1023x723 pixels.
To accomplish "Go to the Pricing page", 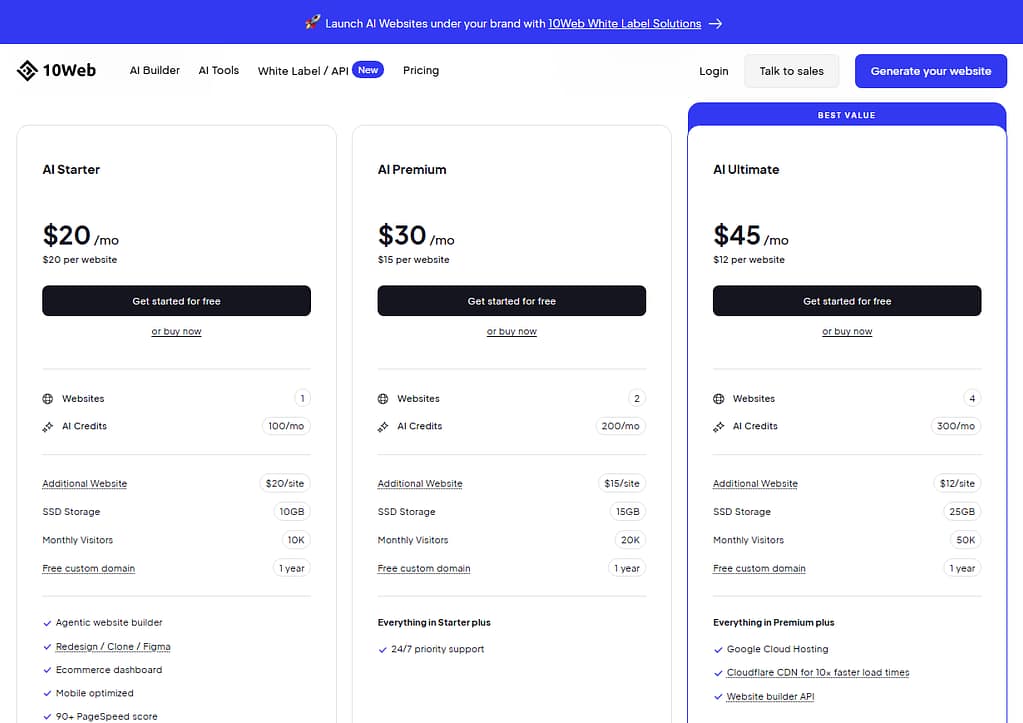I will (x=421, y=70).
